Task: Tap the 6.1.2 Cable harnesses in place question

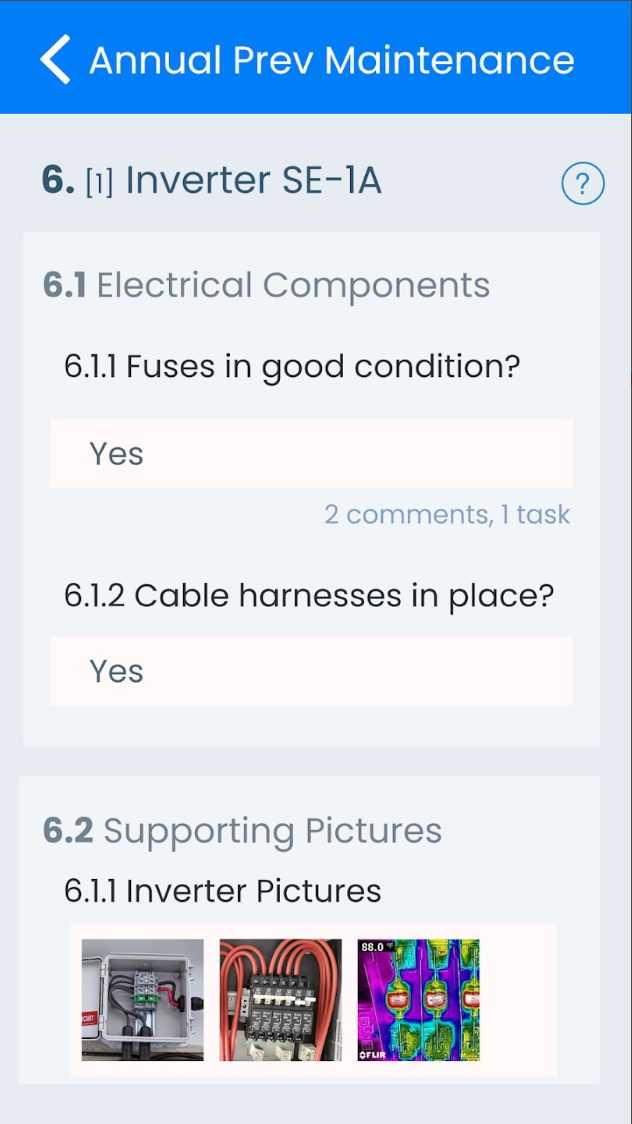Action: click(x=308, y=596)
